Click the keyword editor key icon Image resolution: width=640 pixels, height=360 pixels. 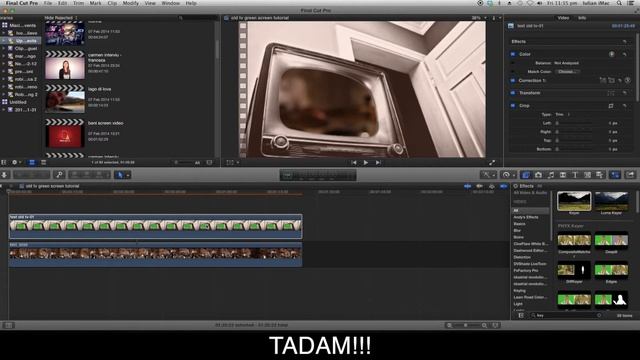point(59,175)
